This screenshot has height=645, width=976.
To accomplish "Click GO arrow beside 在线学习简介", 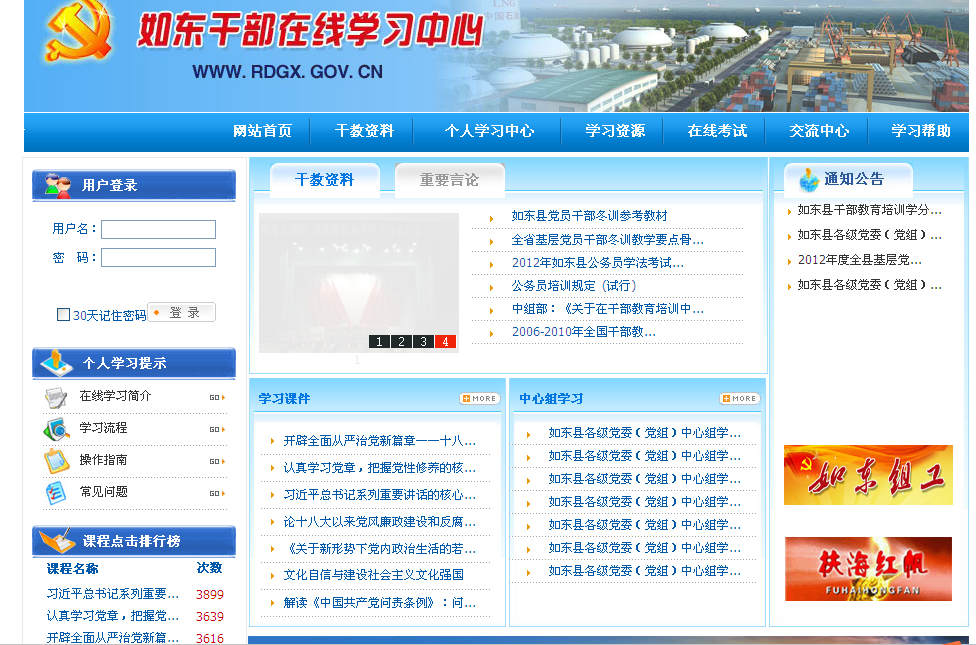I will point(215,397).
